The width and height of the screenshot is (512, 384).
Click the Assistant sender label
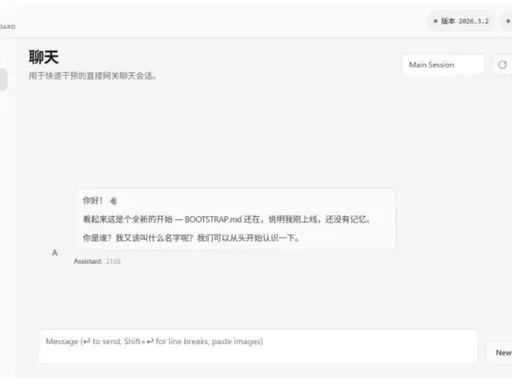[87, 261]
